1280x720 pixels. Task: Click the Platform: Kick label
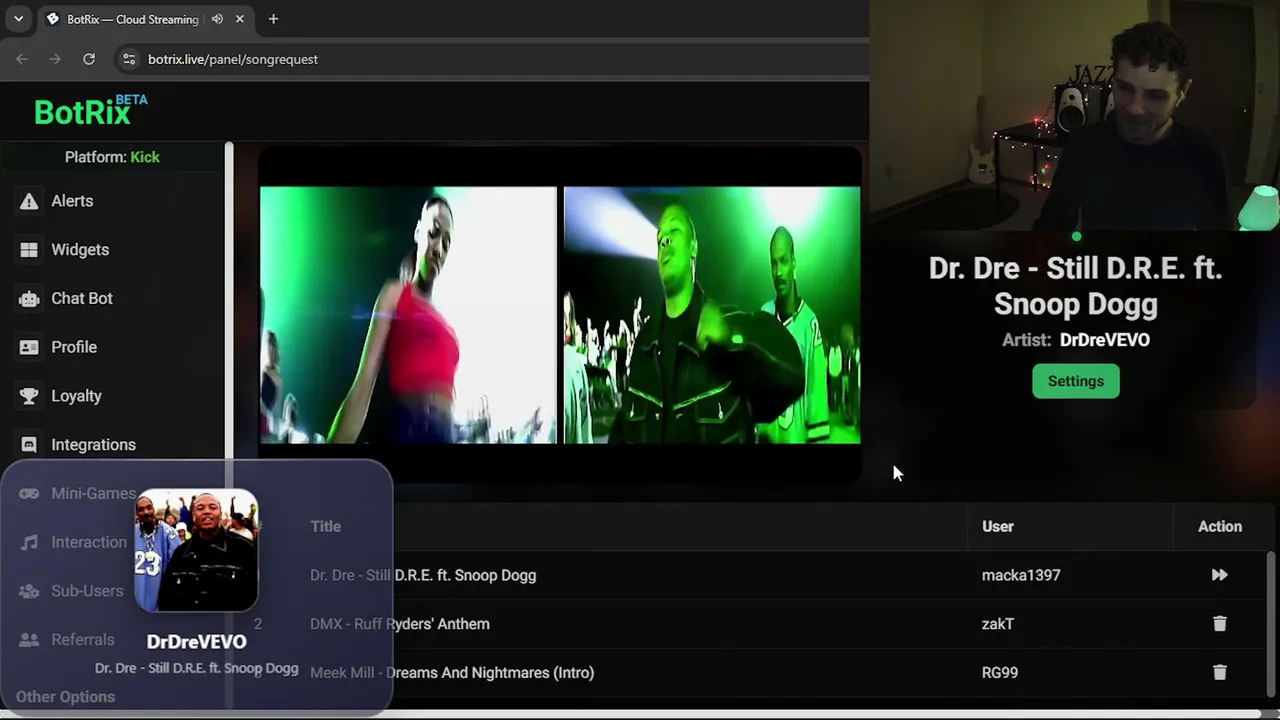click(112, 157)
